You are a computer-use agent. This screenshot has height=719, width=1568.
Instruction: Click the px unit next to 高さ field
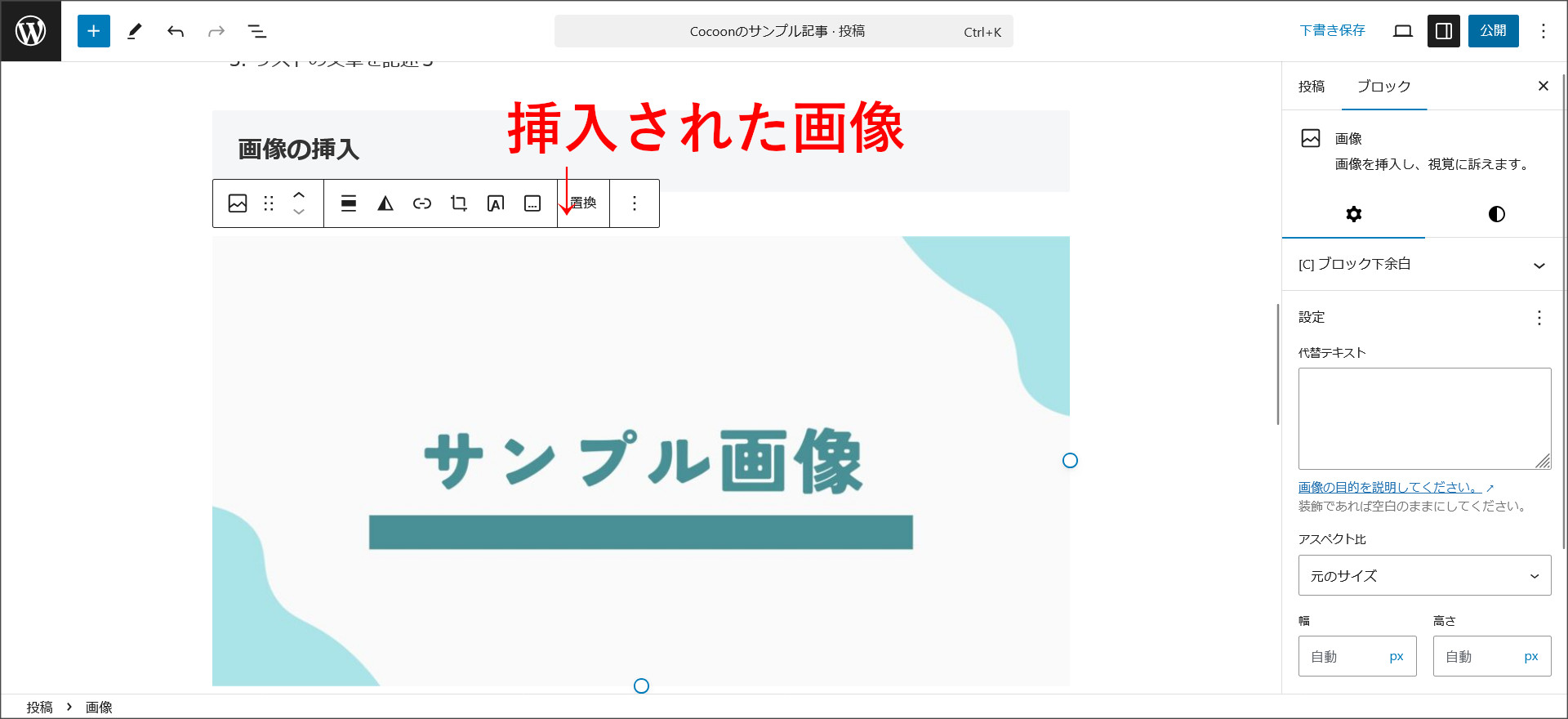[1531, 656]
